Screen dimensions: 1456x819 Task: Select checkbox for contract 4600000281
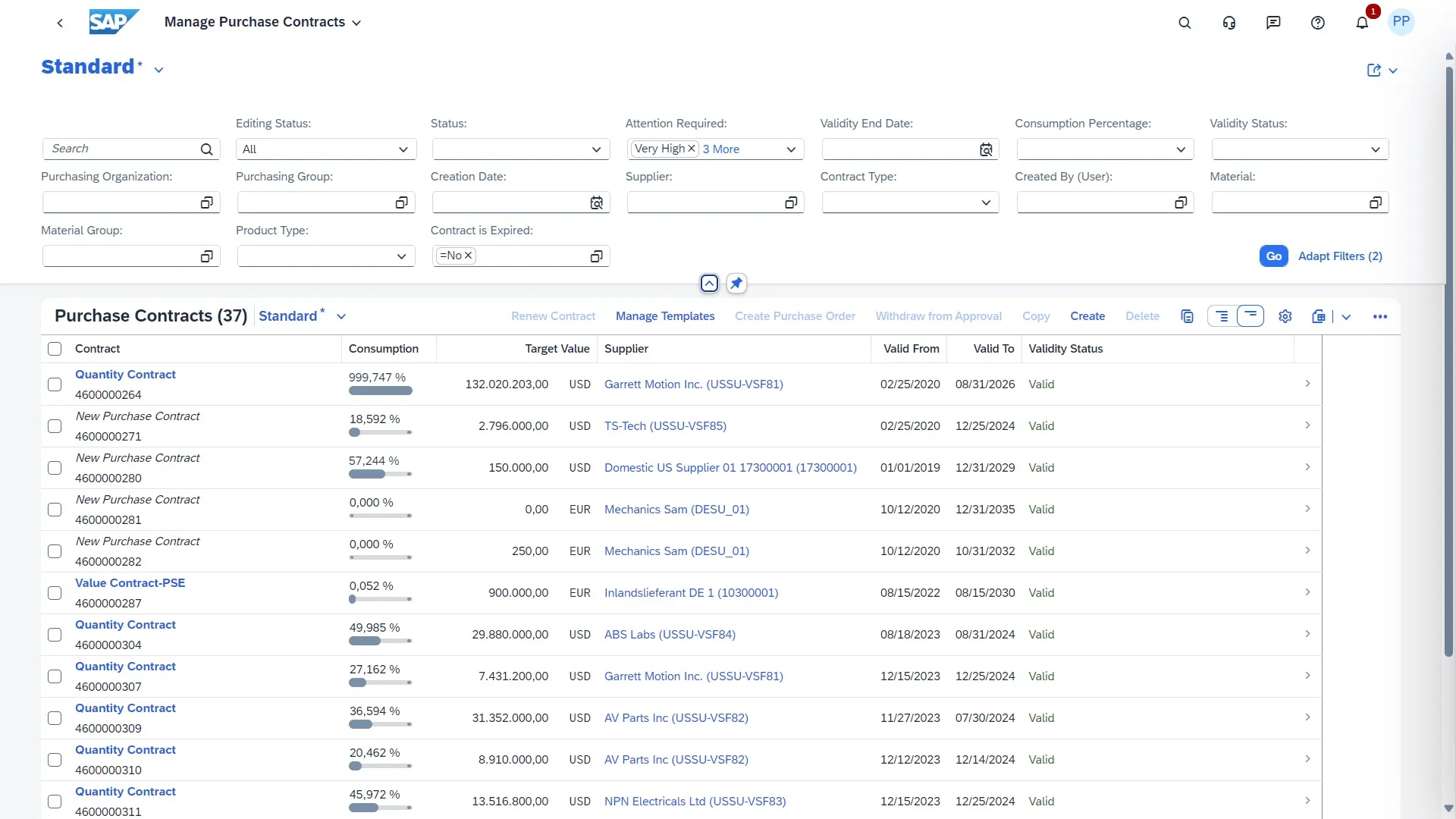tap(55, 510)
